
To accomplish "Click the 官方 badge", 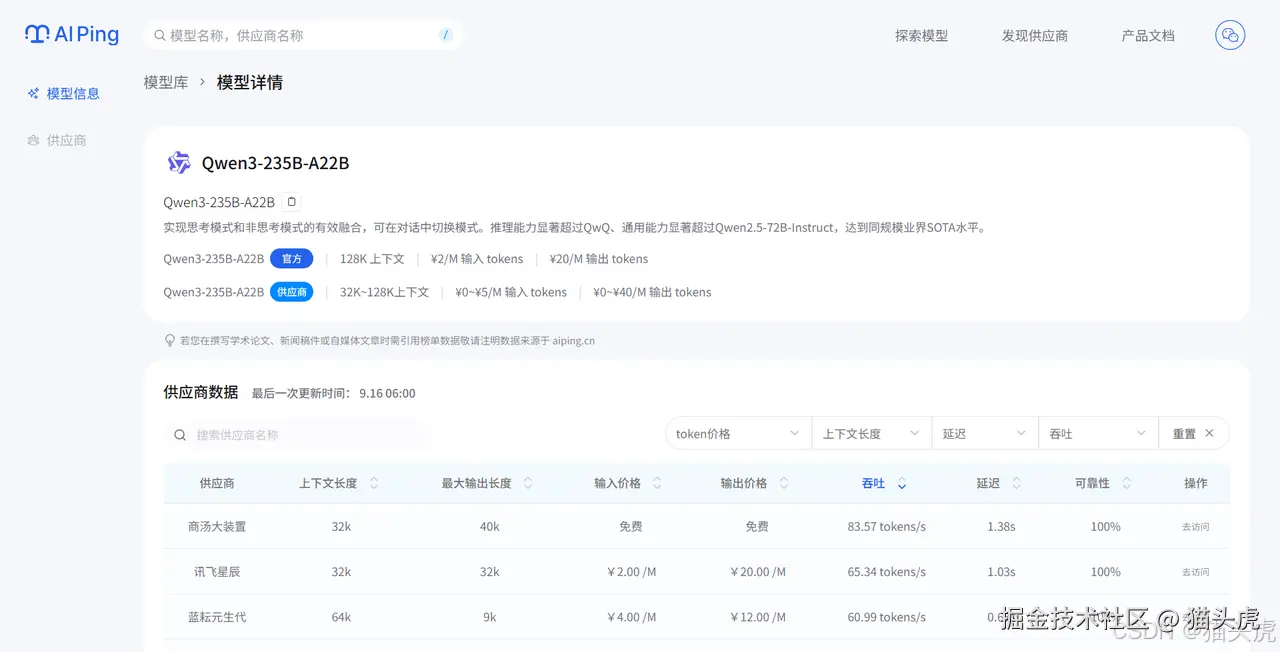I will point(291,258).
